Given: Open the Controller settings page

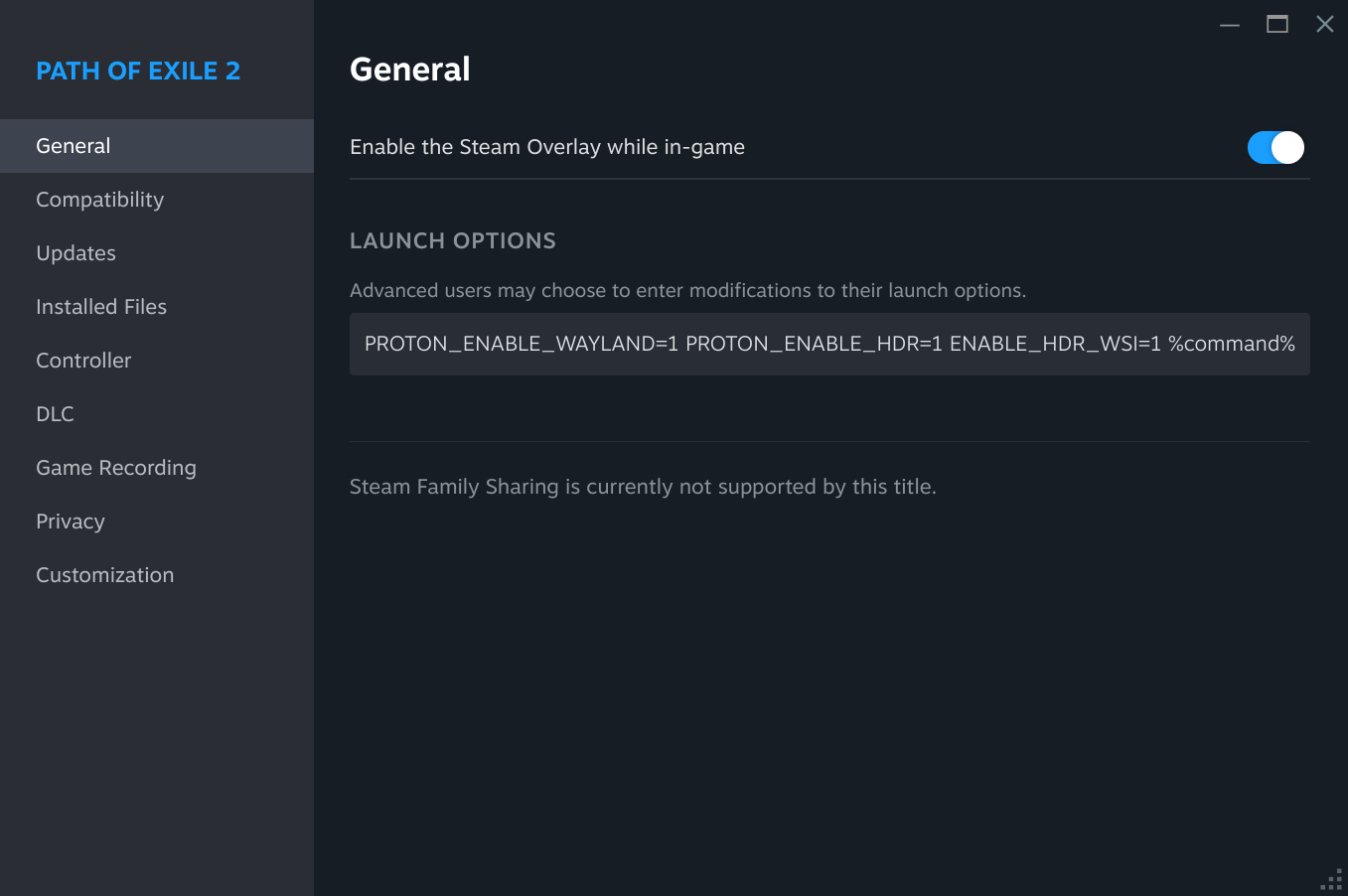Looking at the screenshot, I should tap(83, 361).
